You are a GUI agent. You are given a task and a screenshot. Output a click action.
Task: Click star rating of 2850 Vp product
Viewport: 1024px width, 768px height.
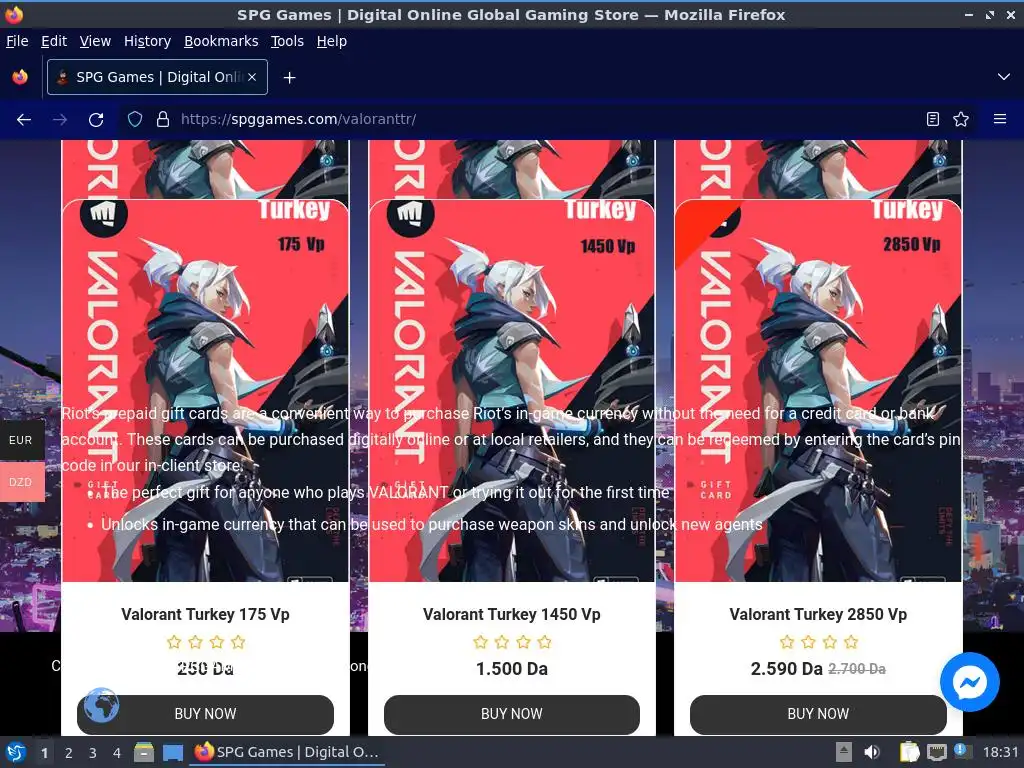pyautogui.click(x=819, y=642)
